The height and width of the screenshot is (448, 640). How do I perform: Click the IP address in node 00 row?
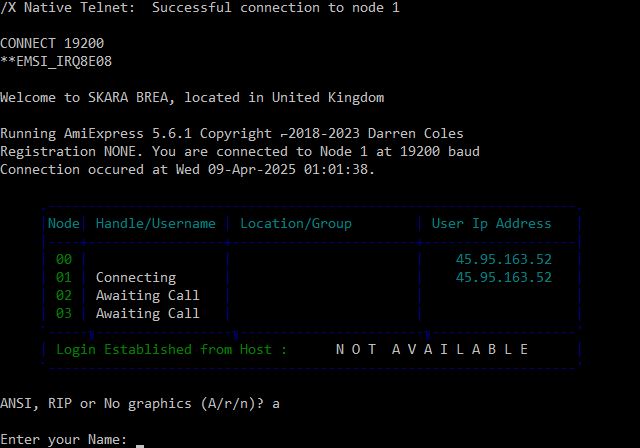pos(504,259)
